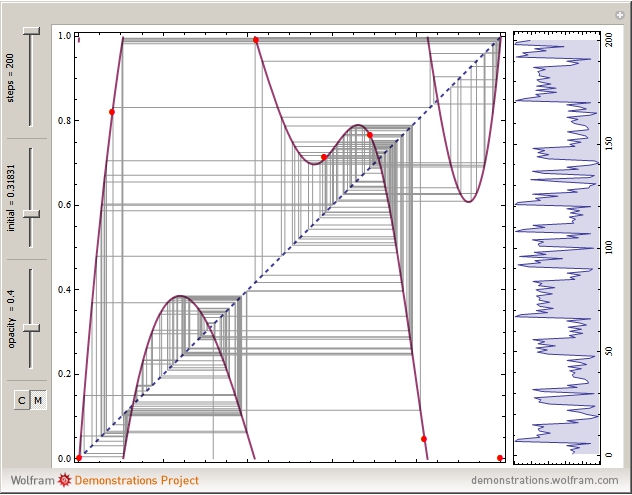The height and width of the screenshot is (495, 632).
Task: Click the red locator at top of middle curve
Action: (x=256, y=40)
